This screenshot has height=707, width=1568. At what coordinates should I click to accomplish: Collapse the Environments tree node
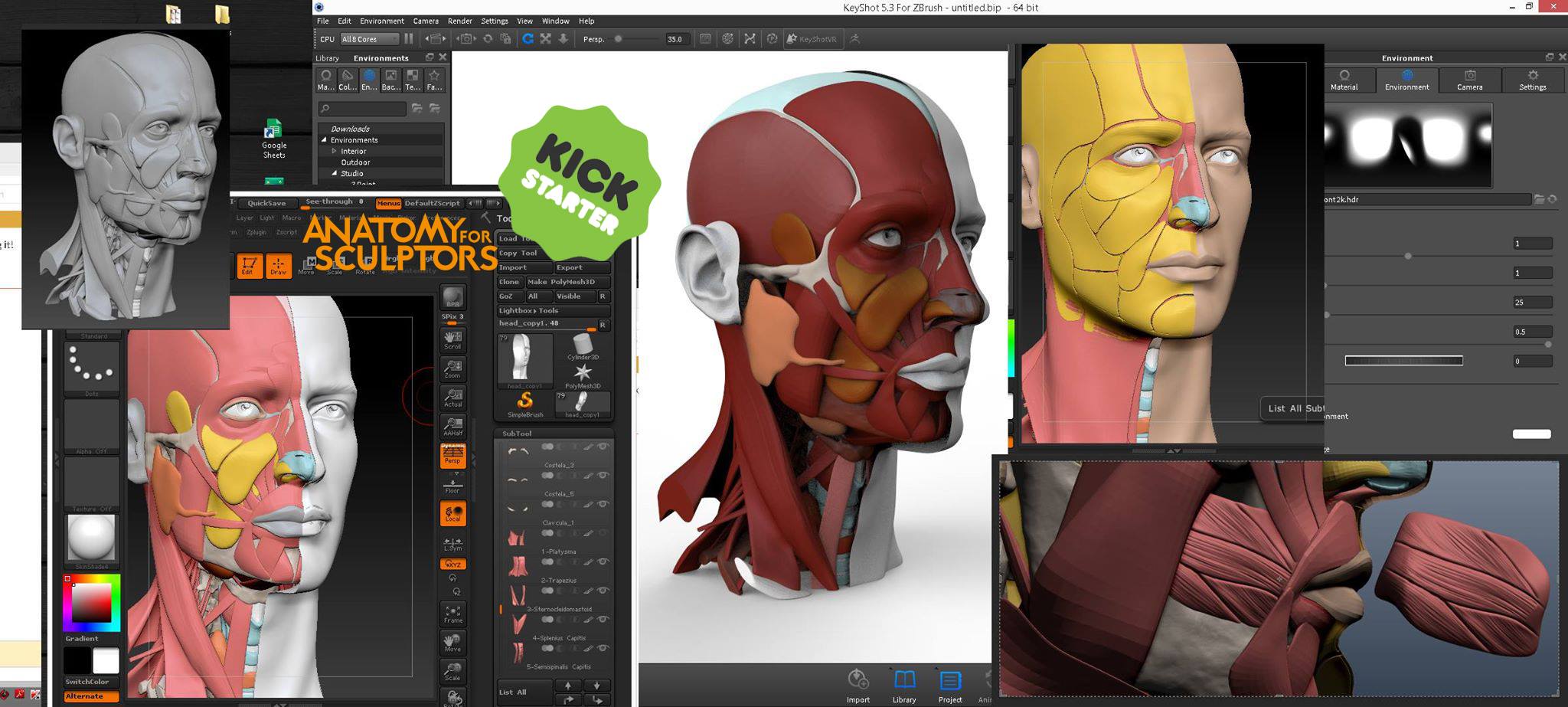324,140
